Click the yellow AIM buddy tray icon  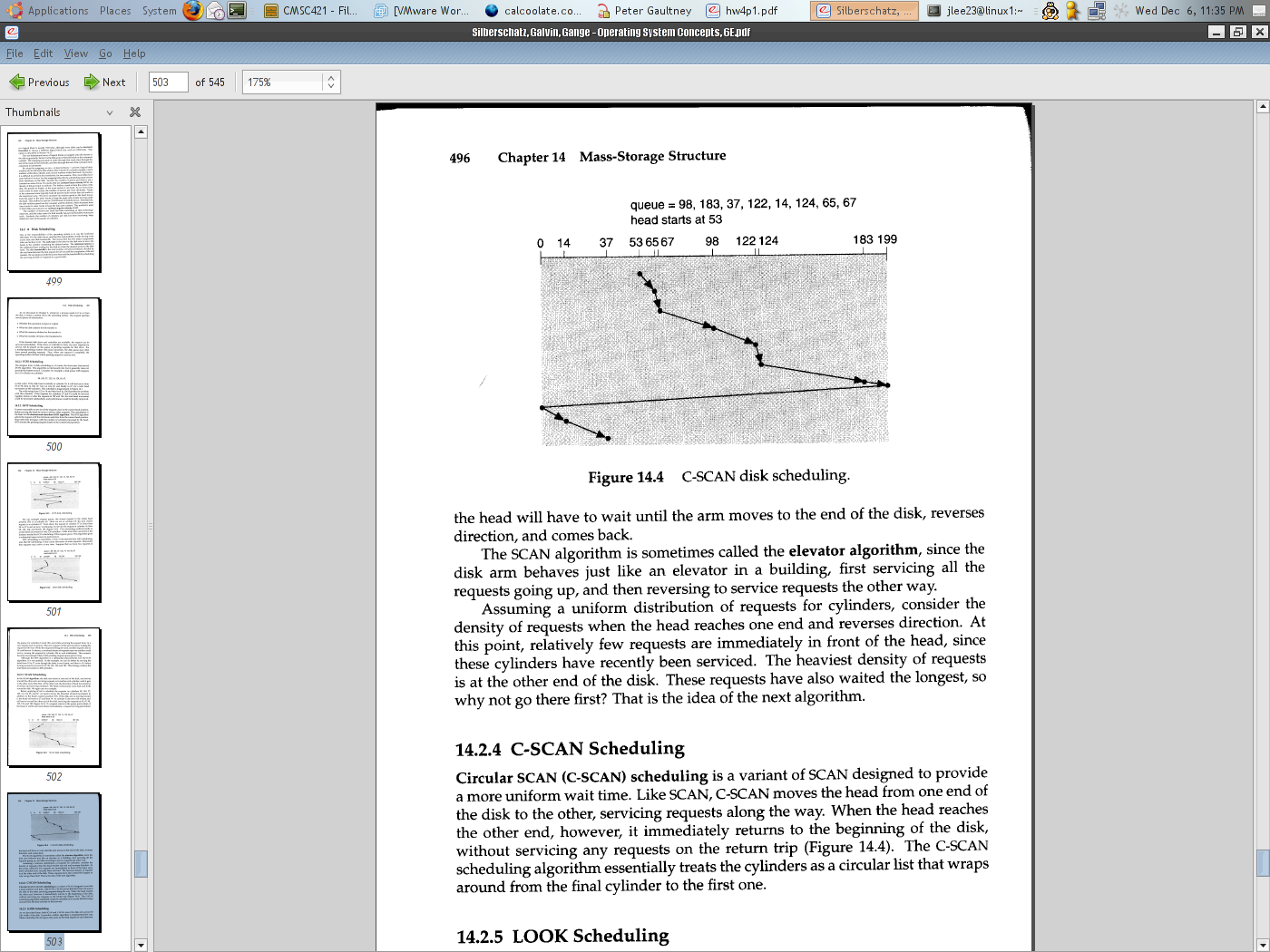[1073, 11]
